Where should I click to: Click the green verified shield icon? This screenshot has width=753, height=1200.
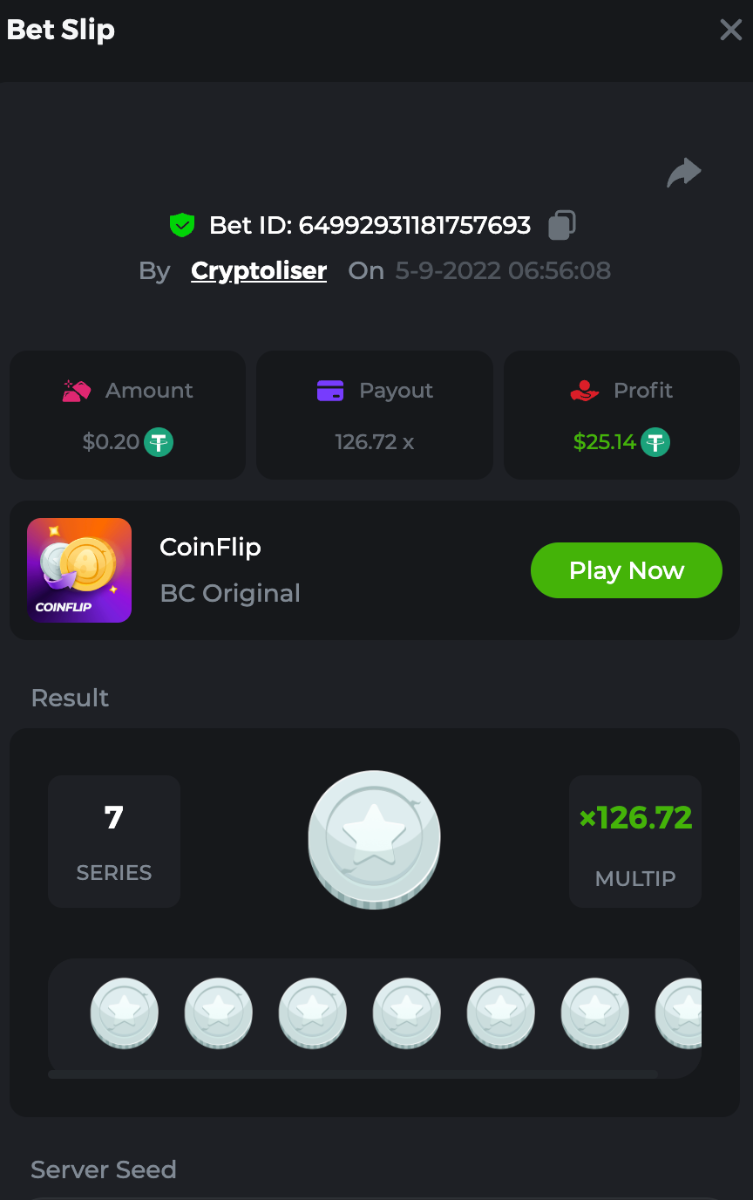click(x=181, y=225)
